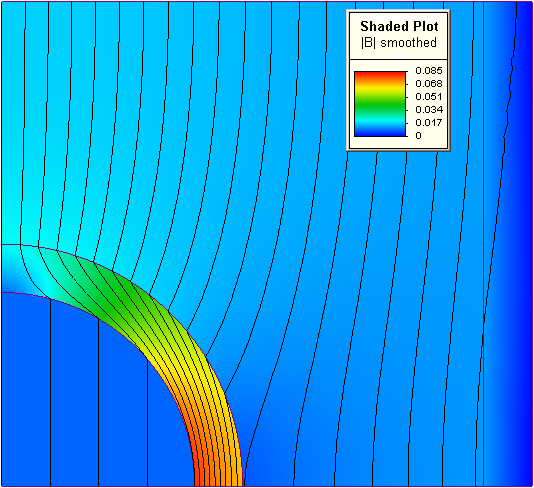
Task: Select the 0.017 legend value
Action: pos(429,122)
